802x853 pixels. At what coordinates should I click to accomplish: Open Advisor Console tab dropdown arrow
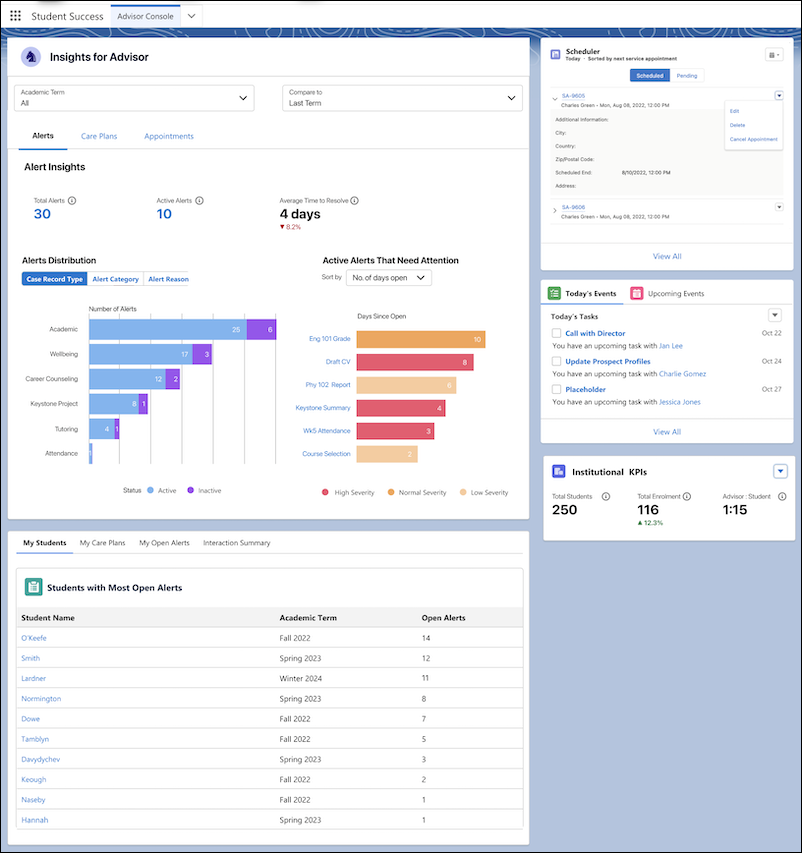192,16
